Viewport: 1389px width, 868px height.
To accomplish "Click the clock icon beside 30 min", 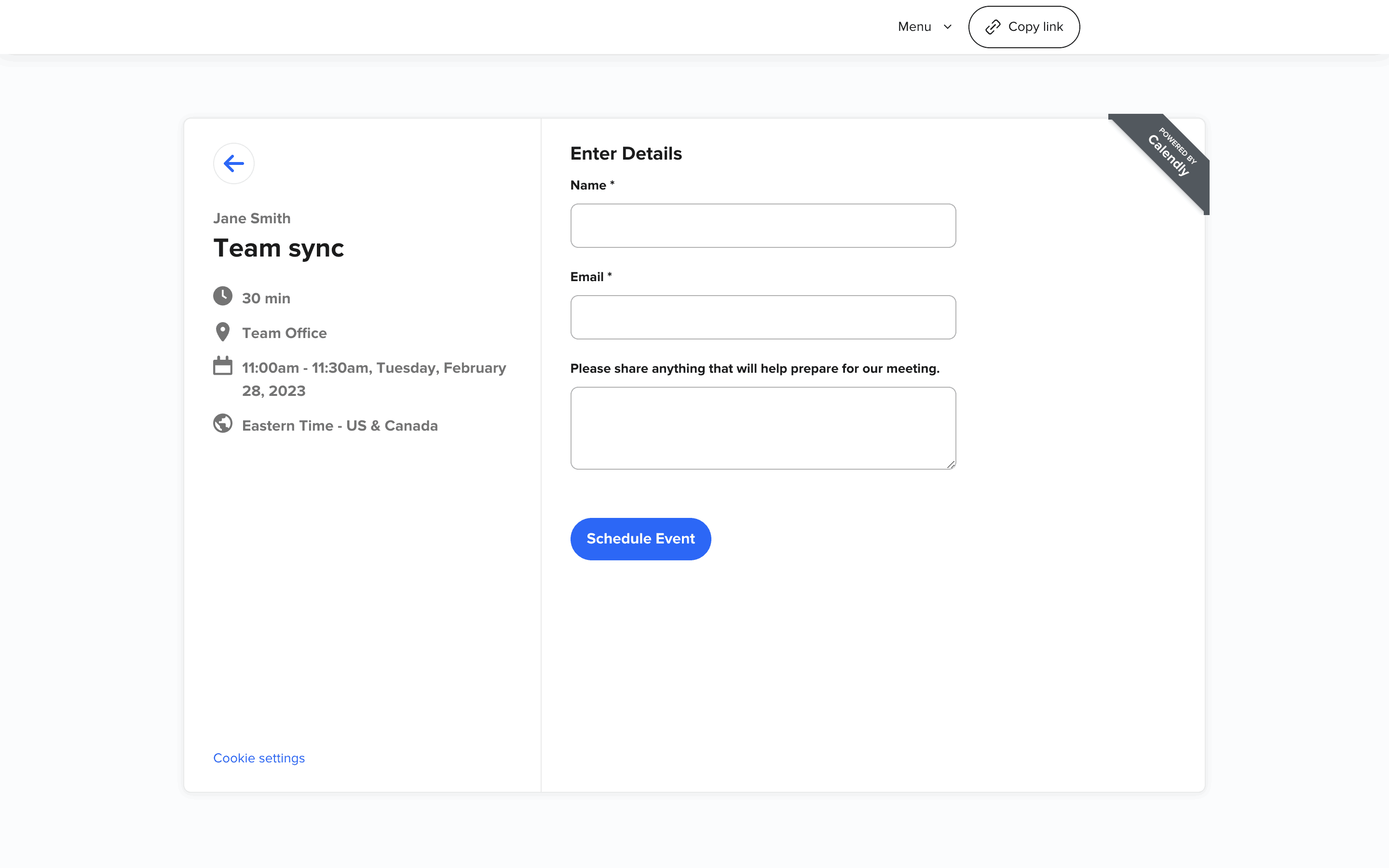I will click(223, 296).
